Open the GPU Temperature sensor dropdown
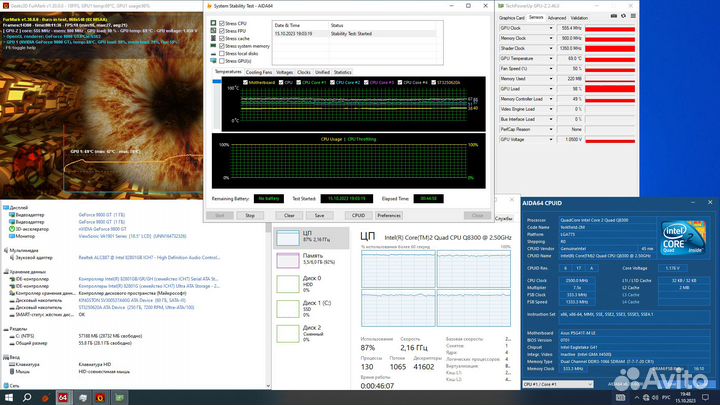This screenshot has width=720, height=405. tap(551, 59)
